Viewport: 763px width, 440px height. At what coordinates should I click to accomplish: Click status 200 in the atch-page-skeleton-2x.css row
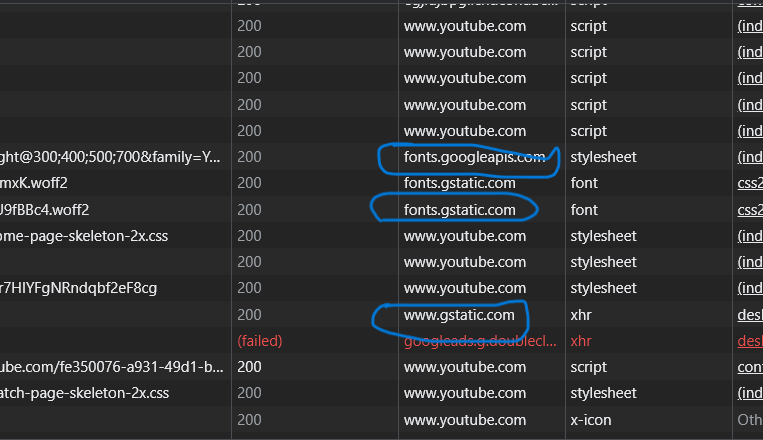click(x=249, y=393)
